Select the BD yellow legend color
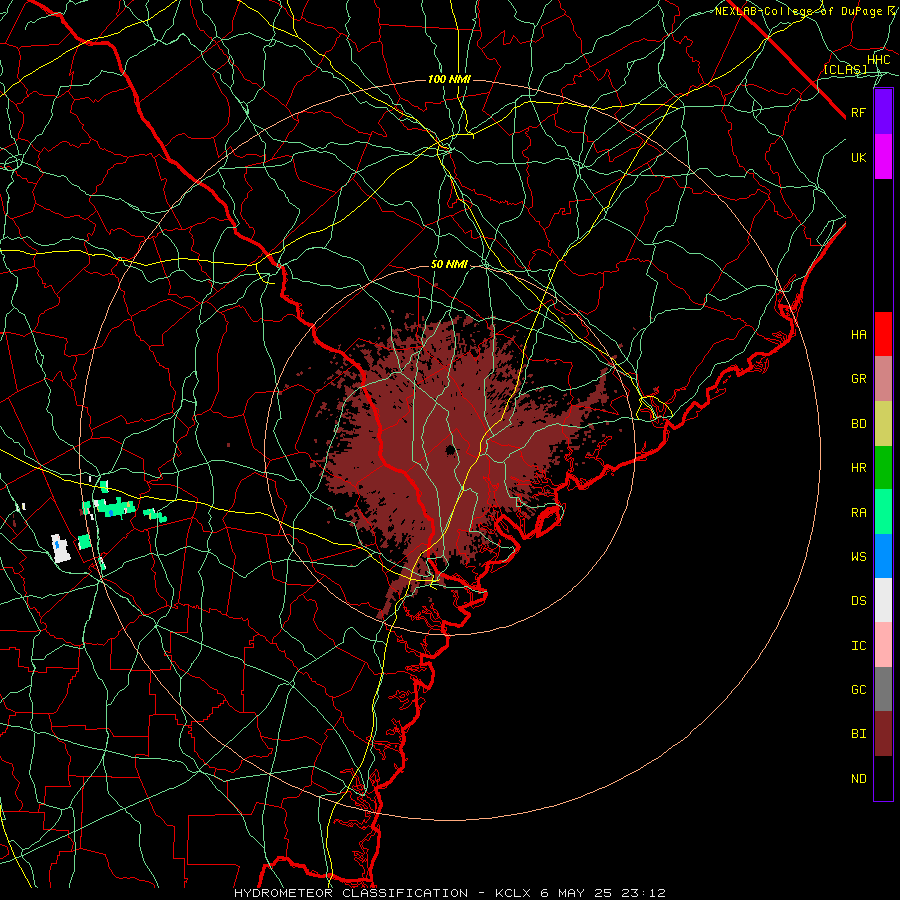The height and width of the screenshot is (900, 900). (x=883, y=424)
